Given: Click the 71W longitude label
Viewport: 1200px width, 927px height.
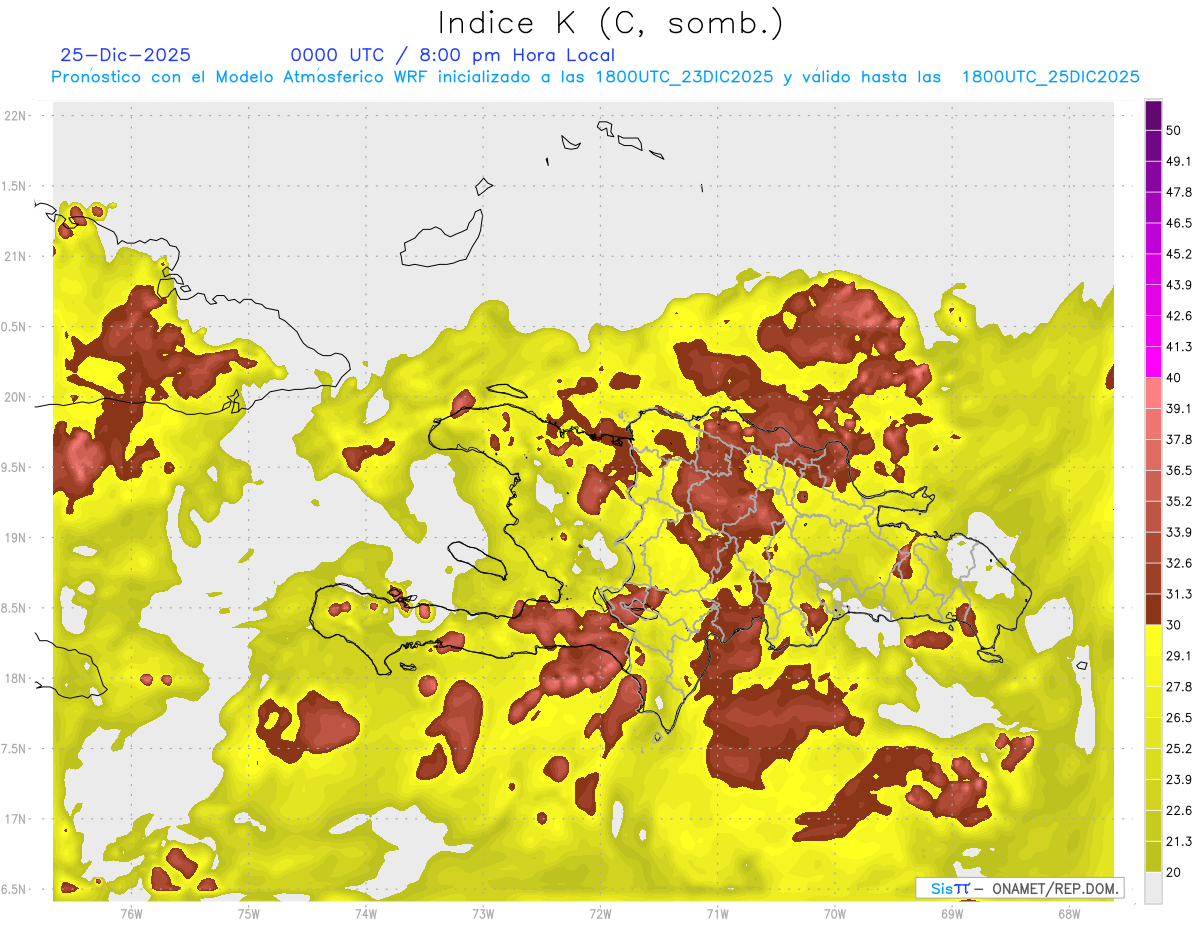Looking at the screenshot, I should 717,913.
